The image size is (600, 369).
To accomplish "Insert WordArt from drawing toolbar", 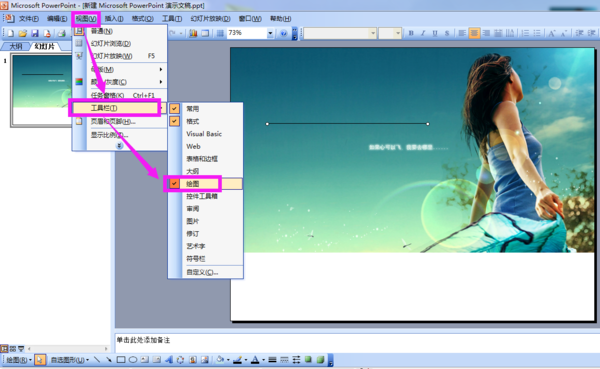I will [x=169, y=359].
